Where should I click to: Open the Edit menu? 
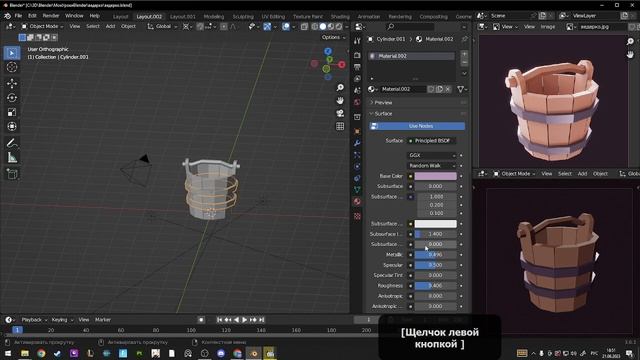32,16
